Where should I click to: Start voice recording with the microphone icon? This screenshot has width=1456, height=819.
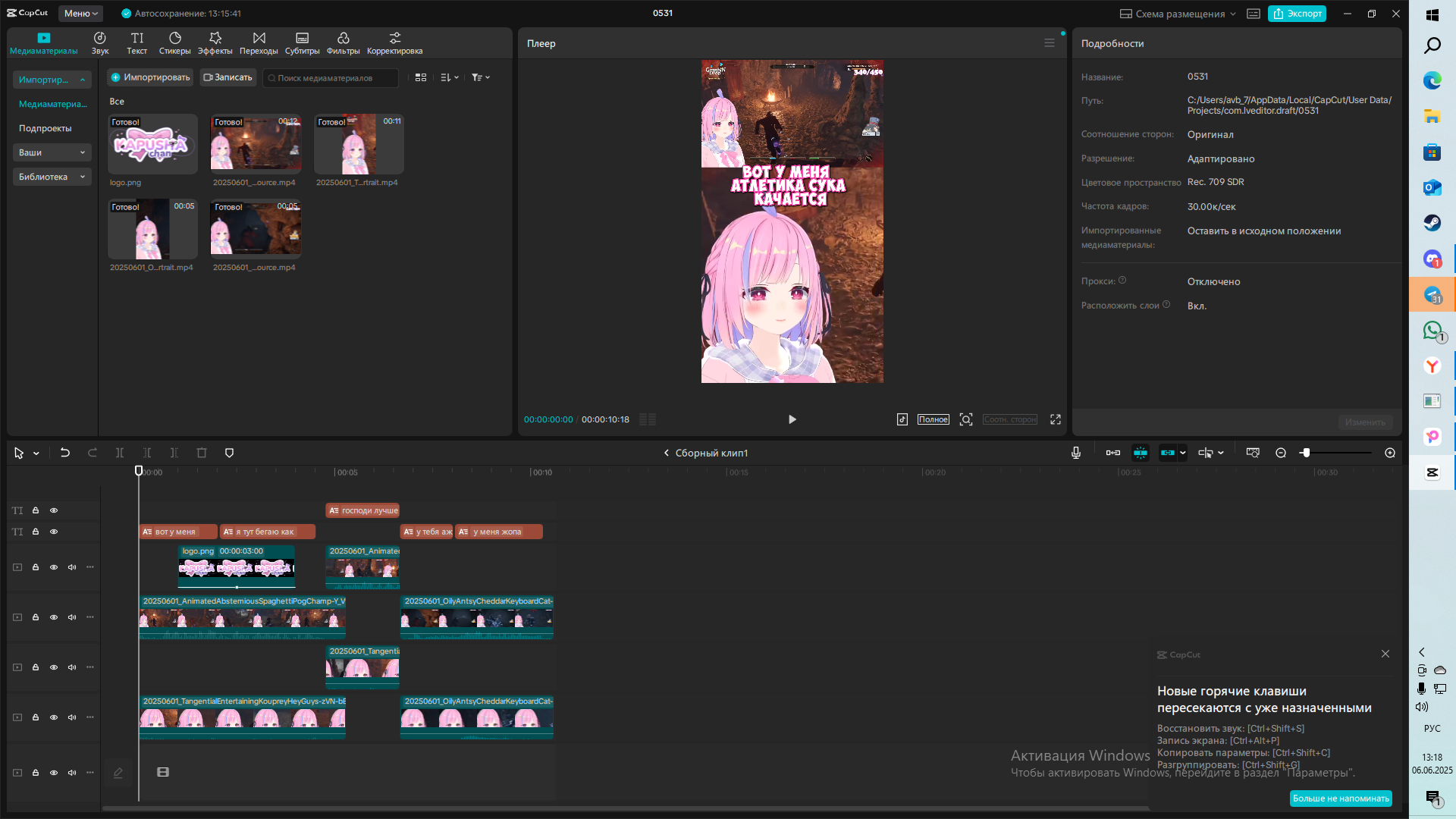click(x=1075, y=453)
